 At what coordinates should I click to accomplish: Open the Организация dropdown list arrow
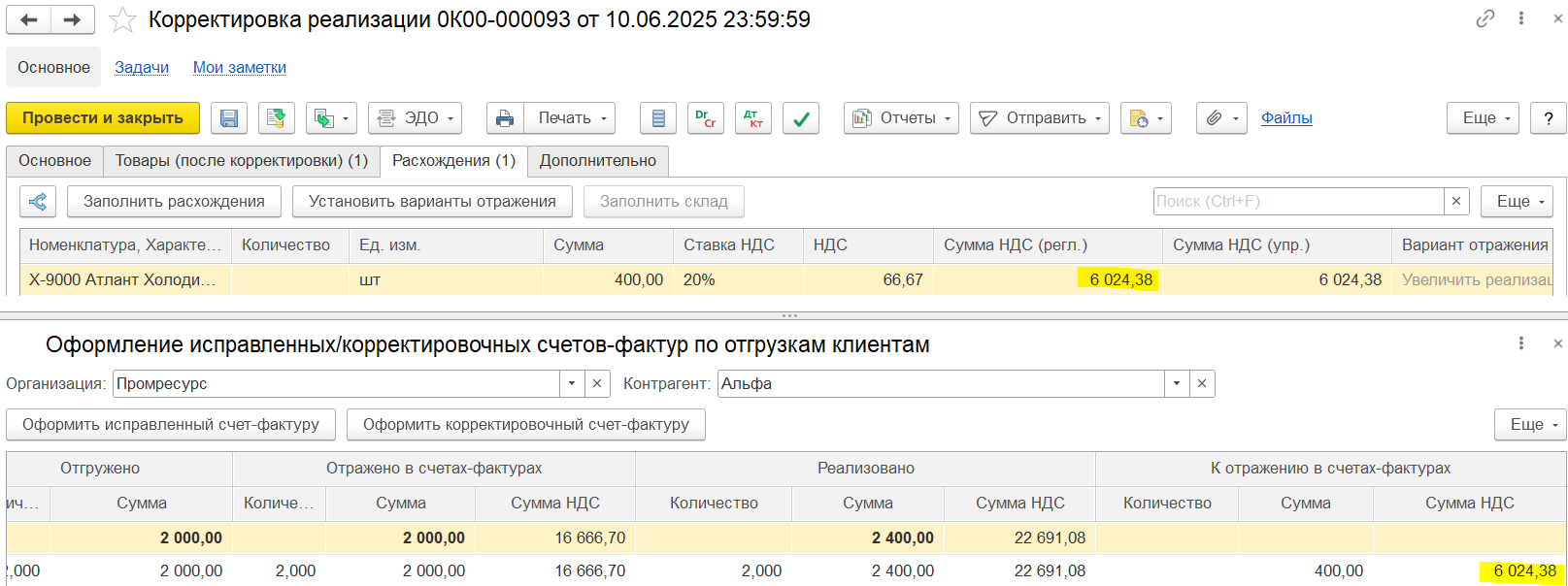[x=572, y=384]
